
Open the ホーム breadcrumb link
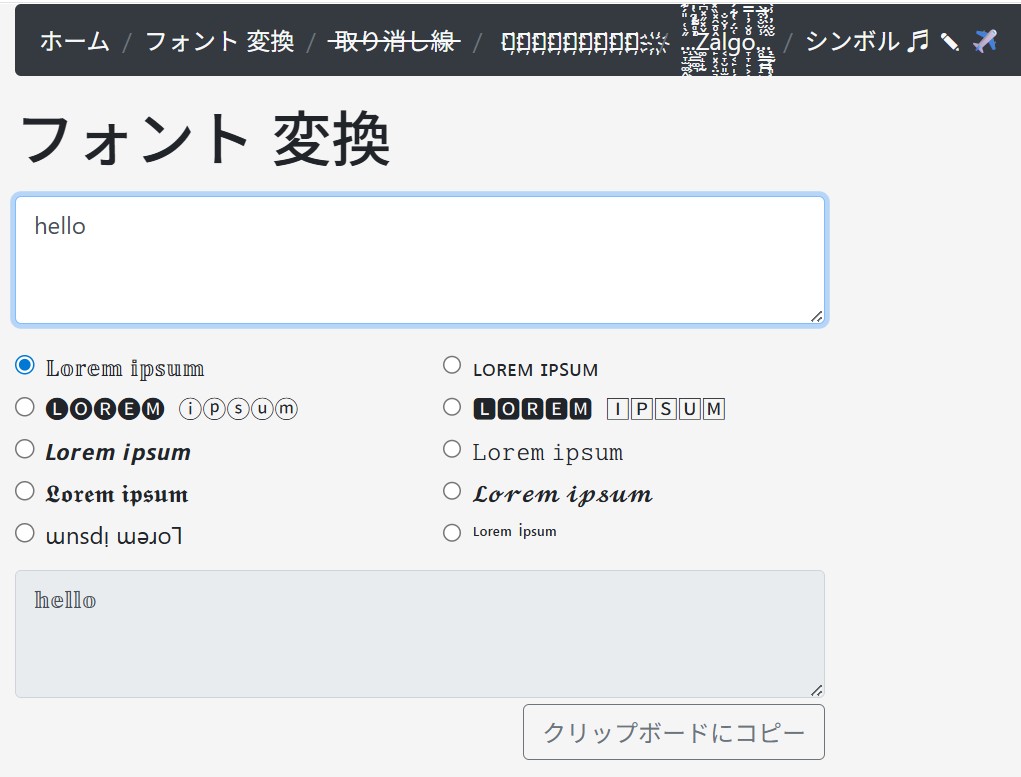pos(74,41)
